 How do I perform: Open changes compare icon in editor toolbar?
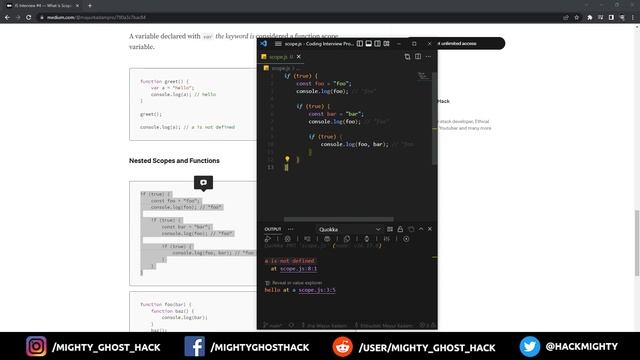tap(407, 57)
